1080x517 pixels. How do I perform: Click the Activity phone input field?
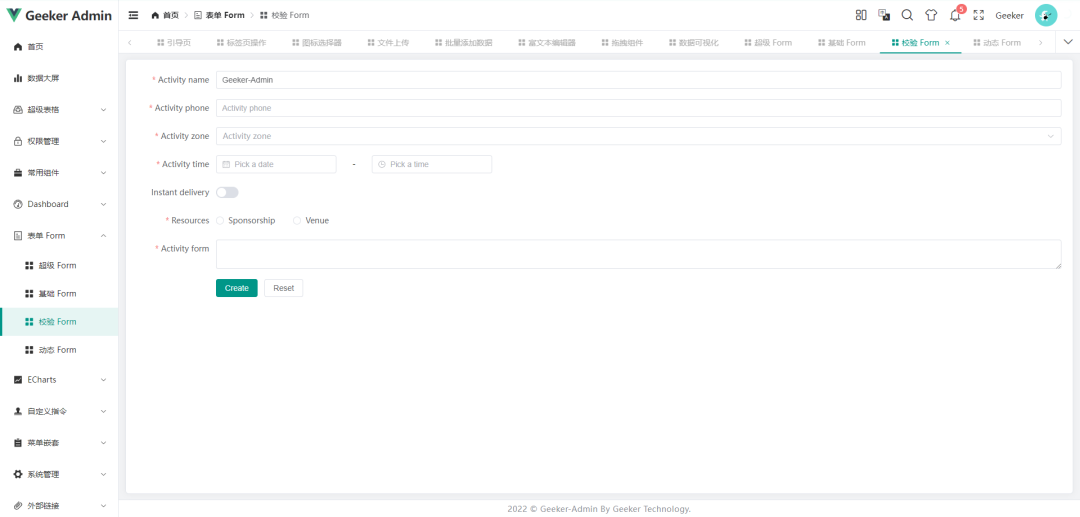point(638,108)
